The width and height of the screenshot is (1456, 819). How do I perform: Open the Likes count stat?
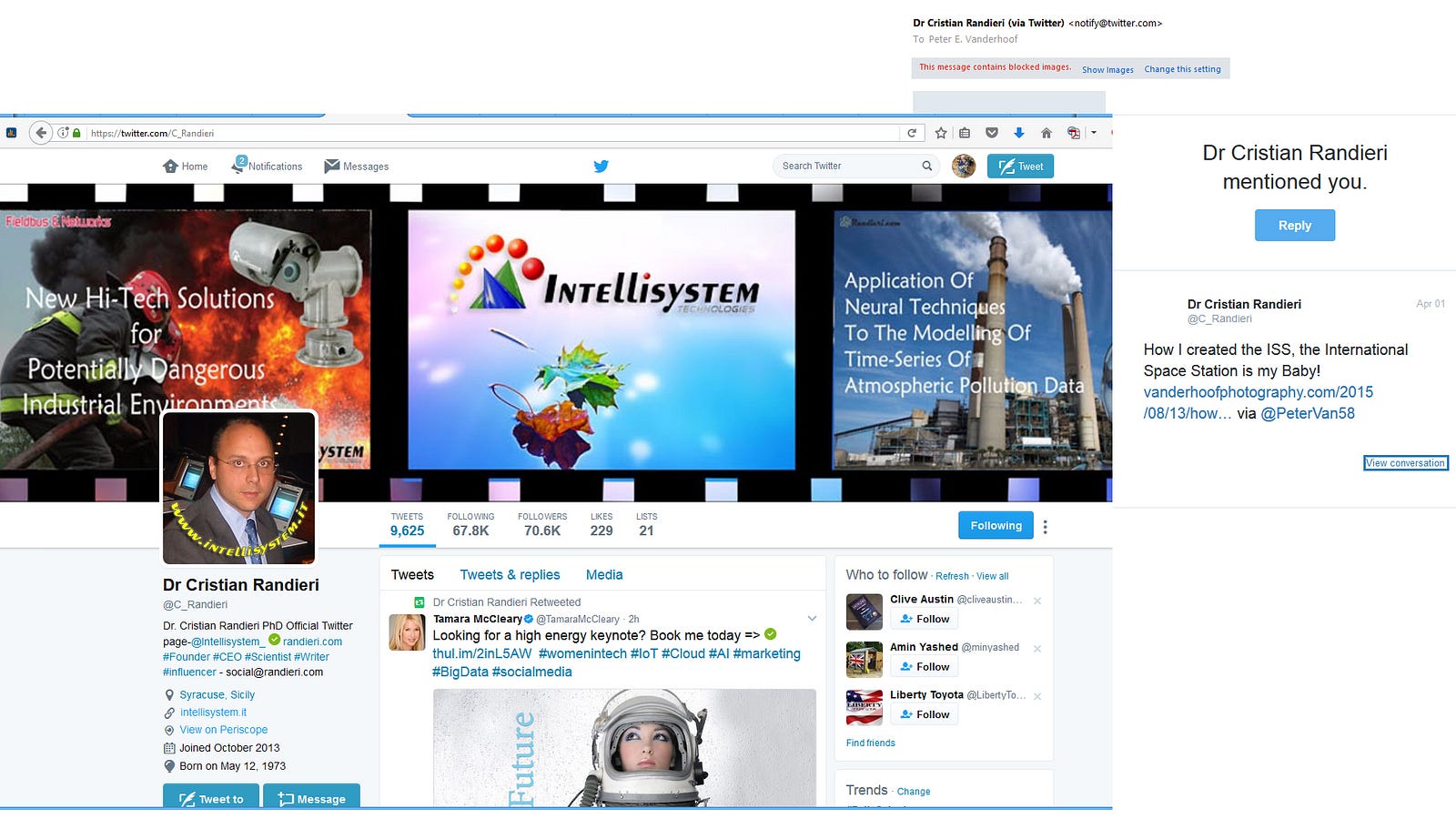tap(602, 525)
